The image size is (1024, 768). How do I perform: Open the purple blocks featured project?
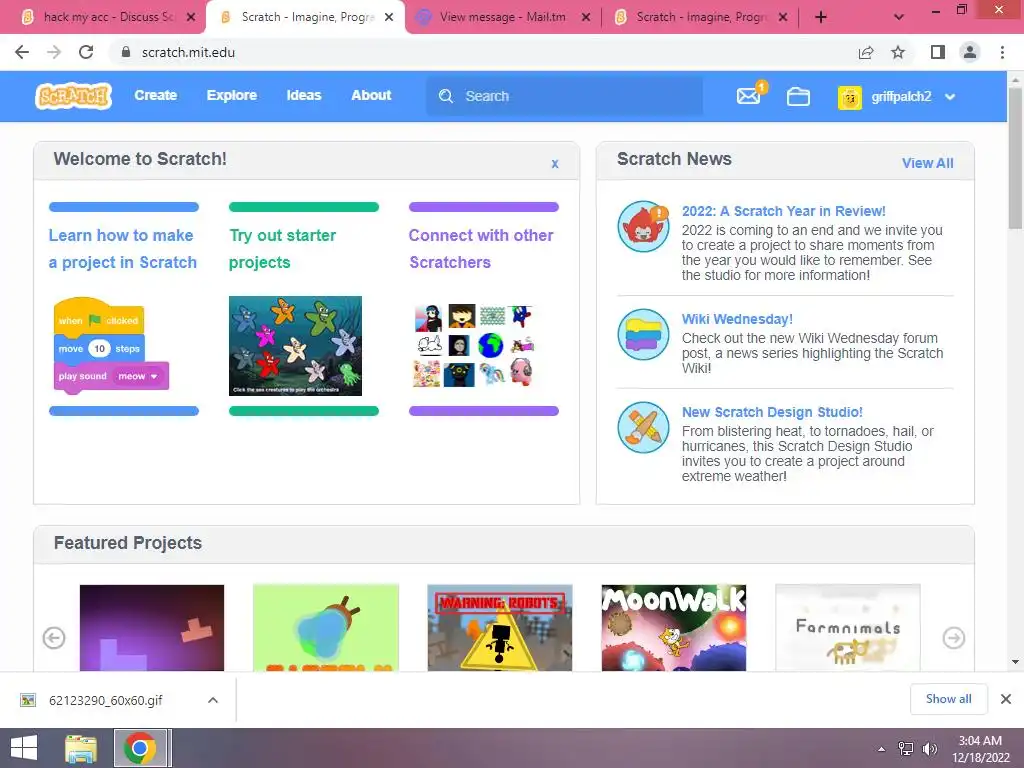tap(152, 628)
